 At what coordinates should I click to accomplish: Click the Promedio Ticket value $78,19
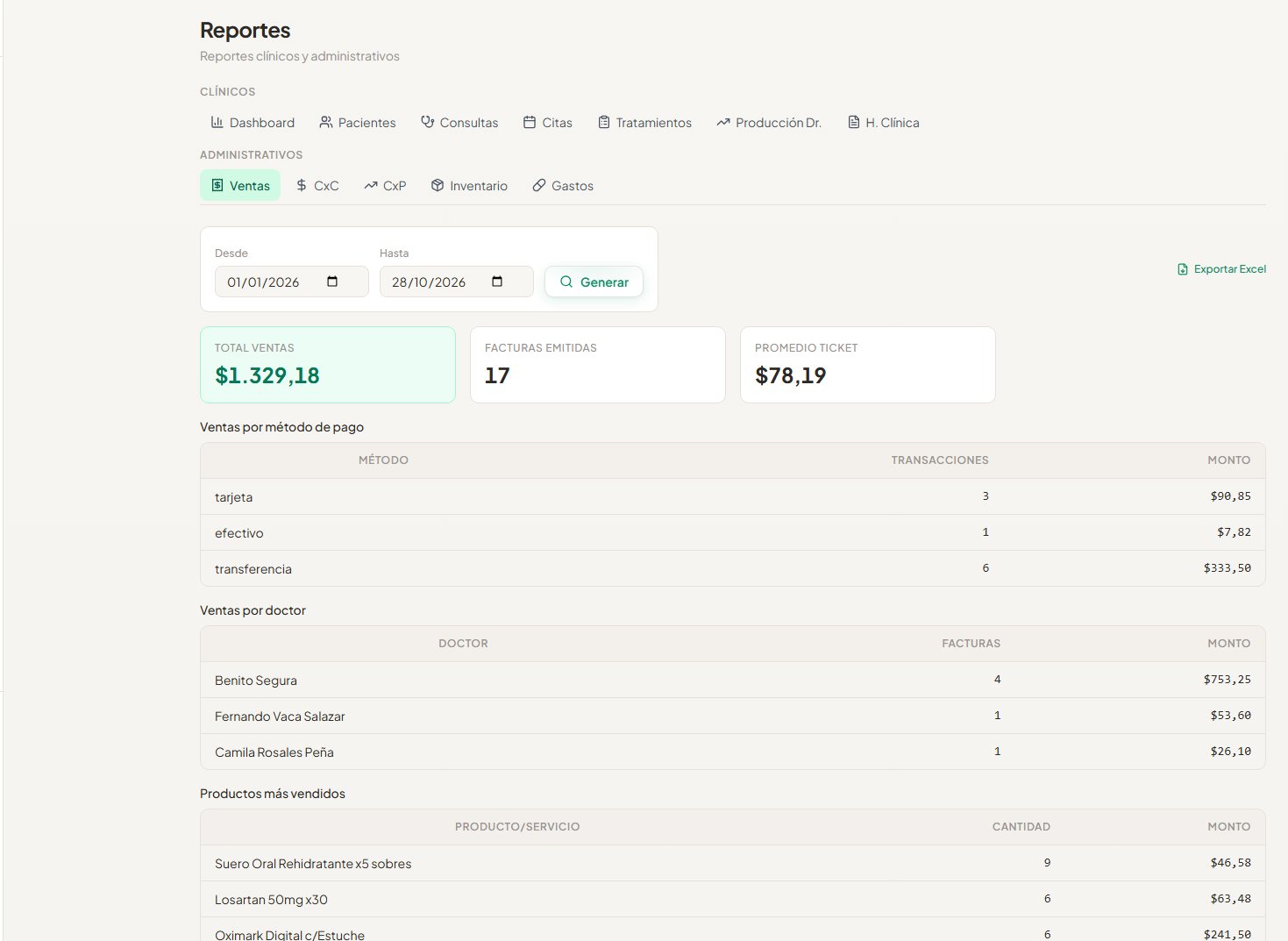[x=791, y=375]
